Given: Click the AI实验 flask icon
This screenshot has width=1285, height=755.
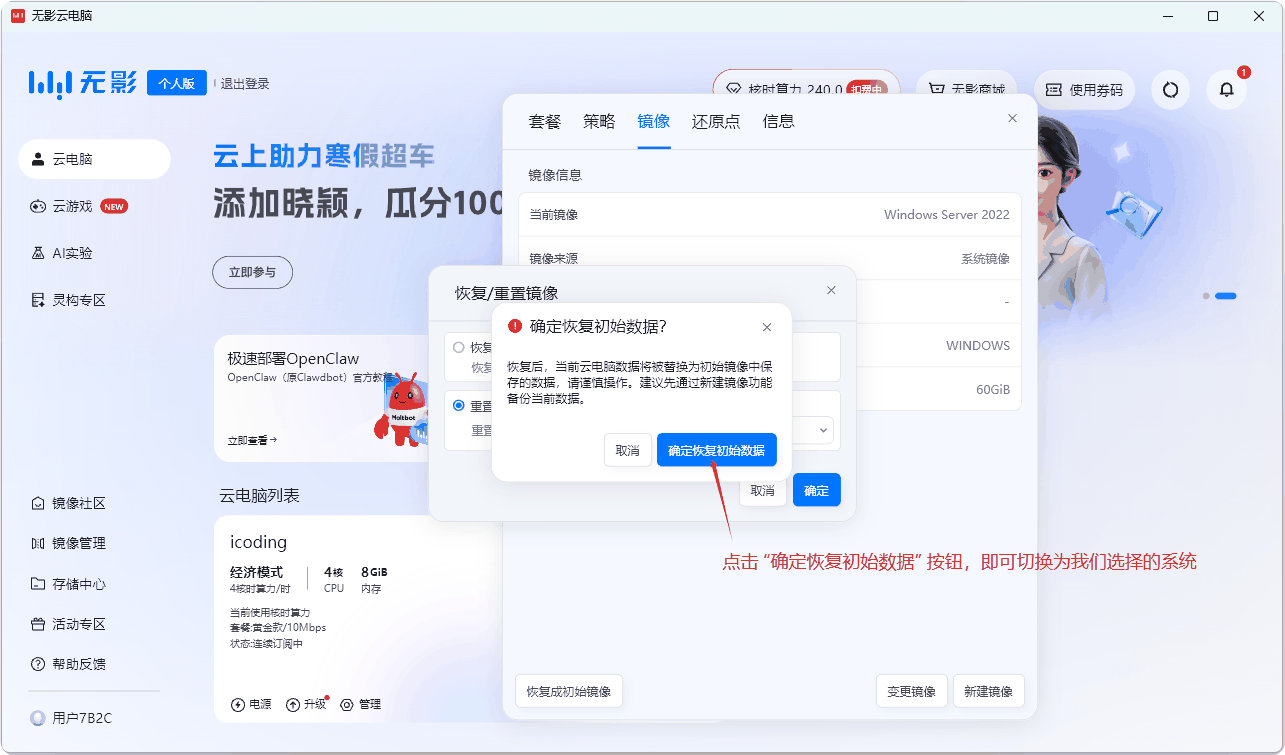Looking at the screenshot, I should tap(38, 253).
